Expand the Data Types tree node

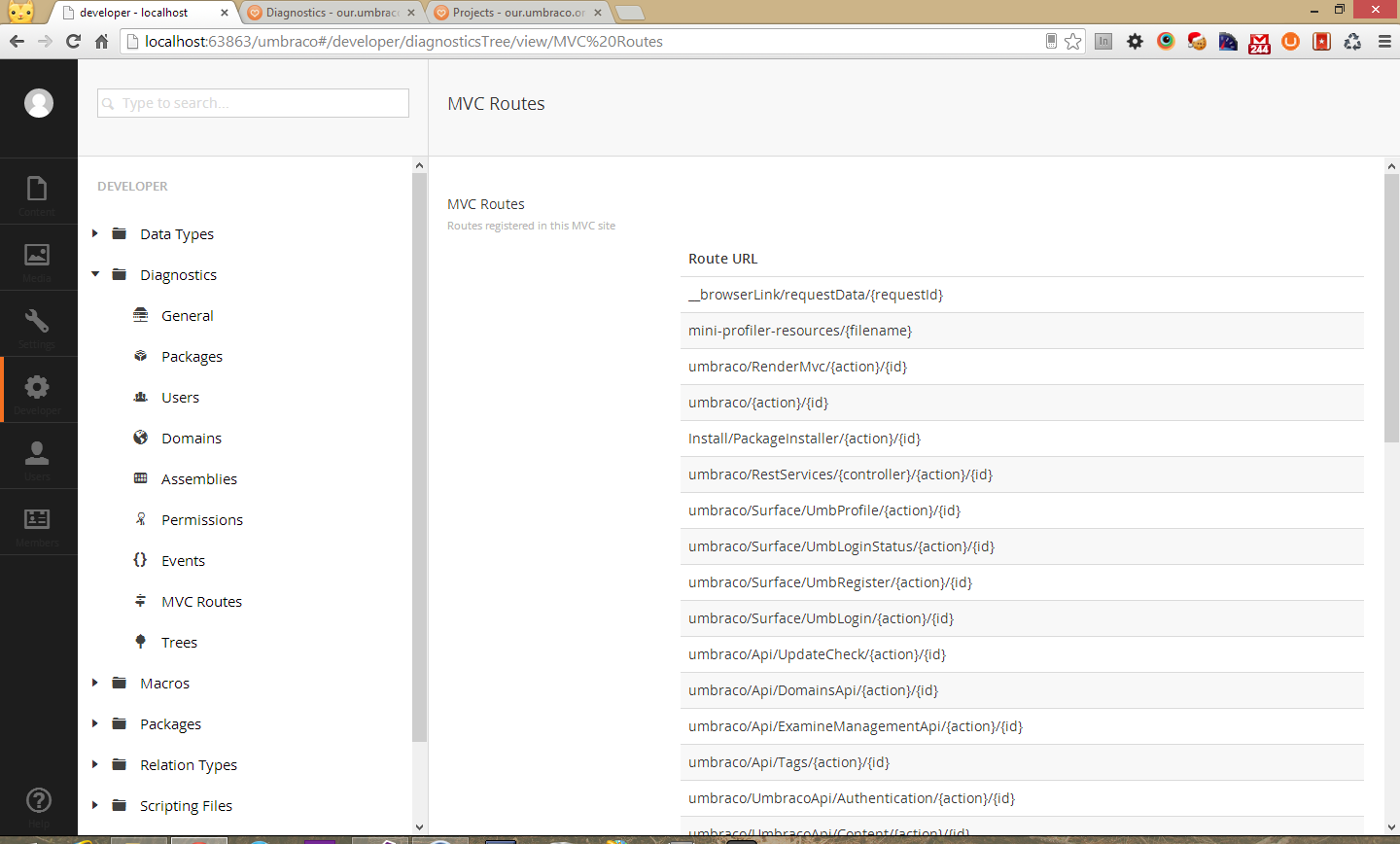click(94, 233)
